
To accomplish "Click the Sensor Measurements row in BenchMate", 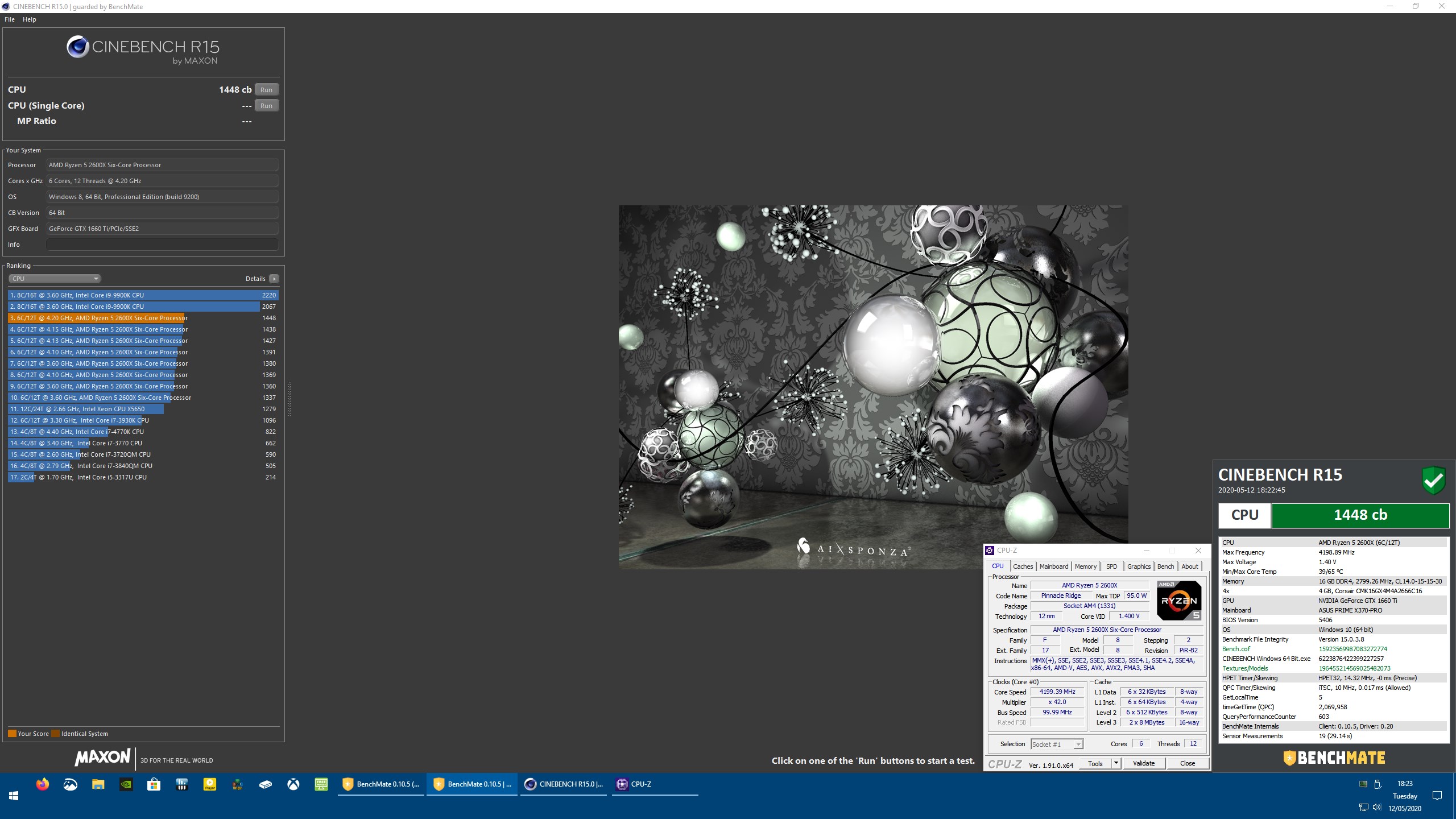I will (x=1334, y=736).
